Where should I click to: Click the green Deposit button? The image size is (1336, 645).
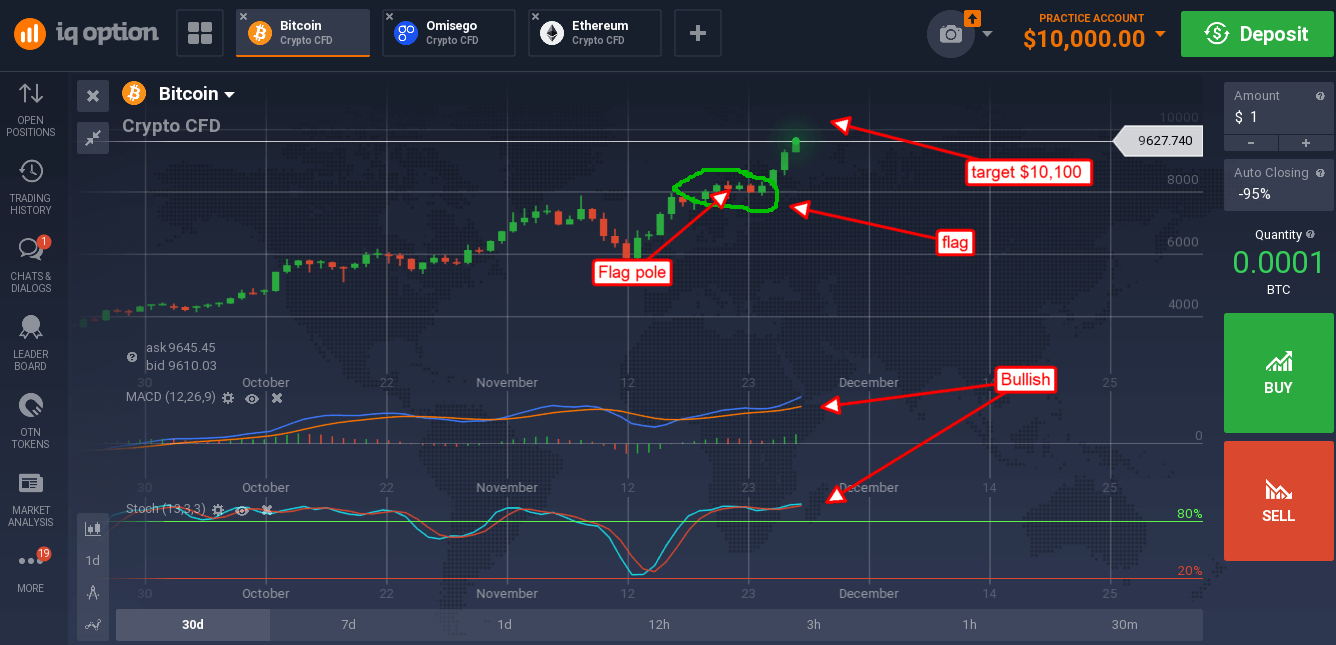(x=1257, y=34)
